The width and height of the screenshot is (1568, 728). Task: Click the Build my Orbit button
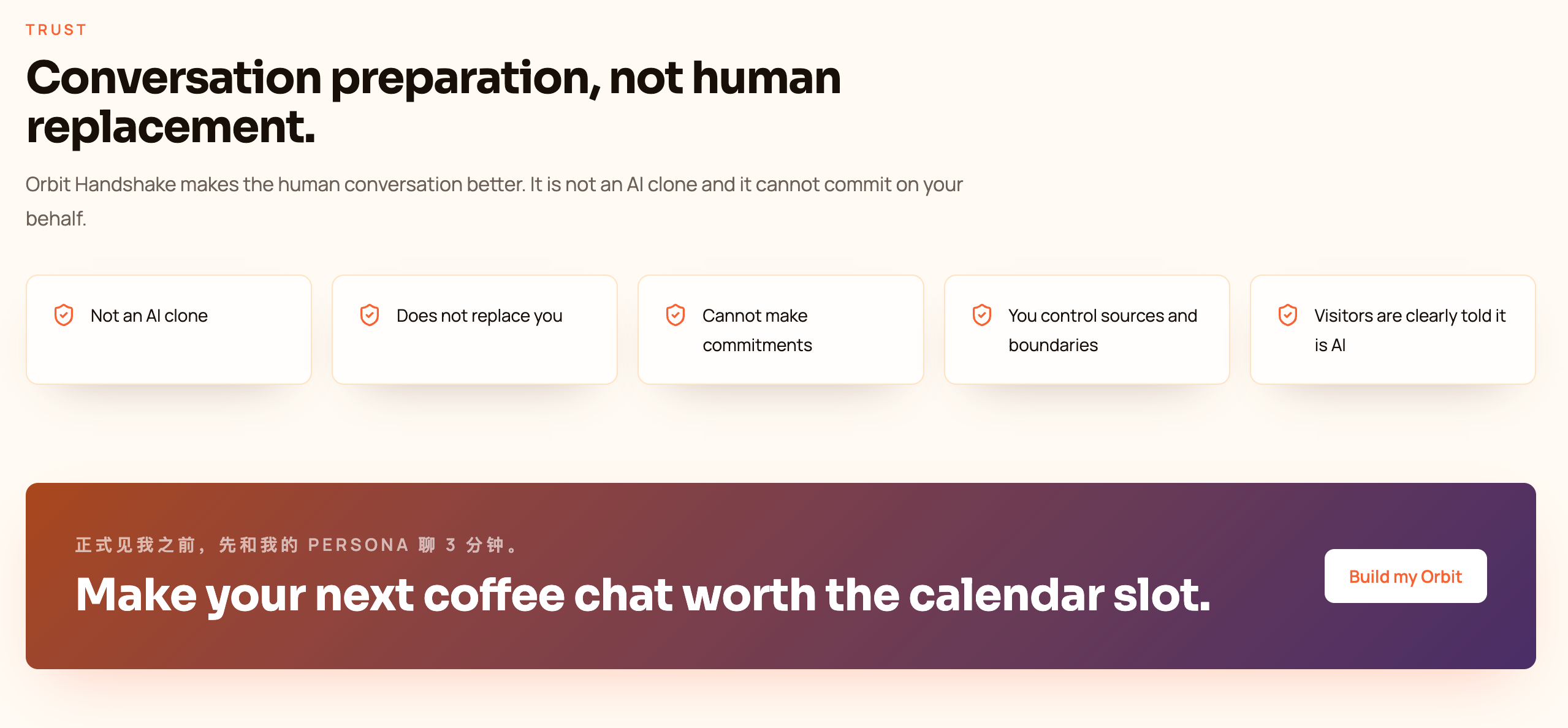pos(1406,576)
